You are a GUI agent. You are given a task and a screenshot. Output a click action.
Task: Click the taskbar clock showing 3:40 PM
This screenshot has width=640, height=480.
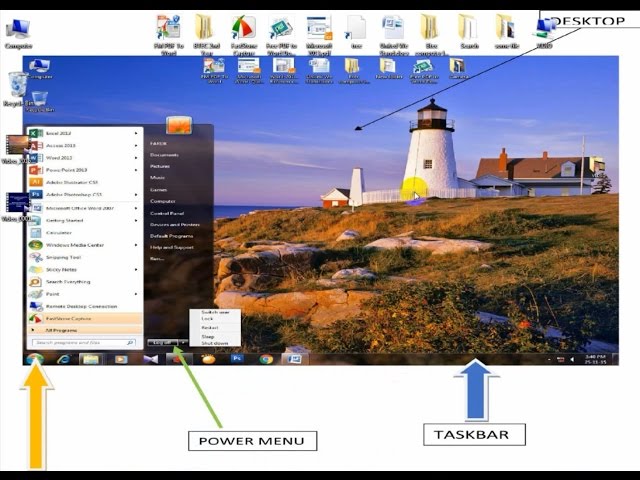[x=596, y=359]
